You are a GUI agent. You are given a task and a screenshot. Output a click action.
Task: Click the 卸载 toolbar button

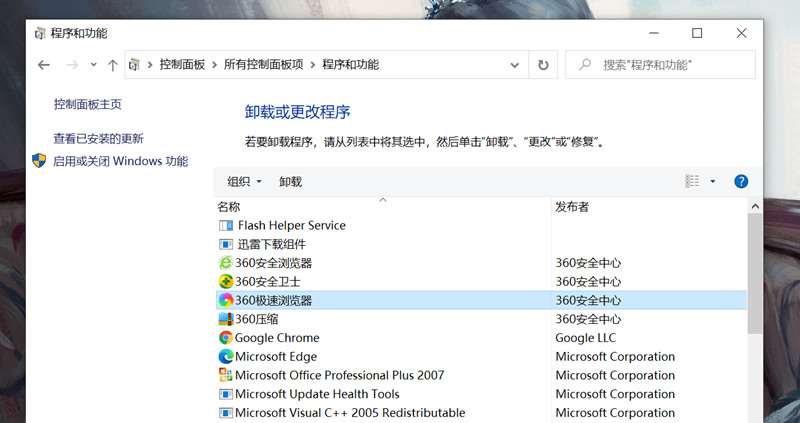[290, 182]
